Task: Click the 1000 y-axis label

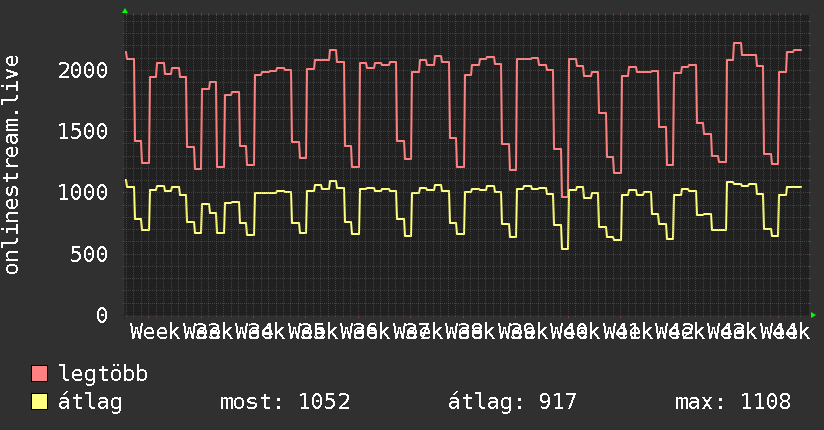Action: click(x=83, y=192)
